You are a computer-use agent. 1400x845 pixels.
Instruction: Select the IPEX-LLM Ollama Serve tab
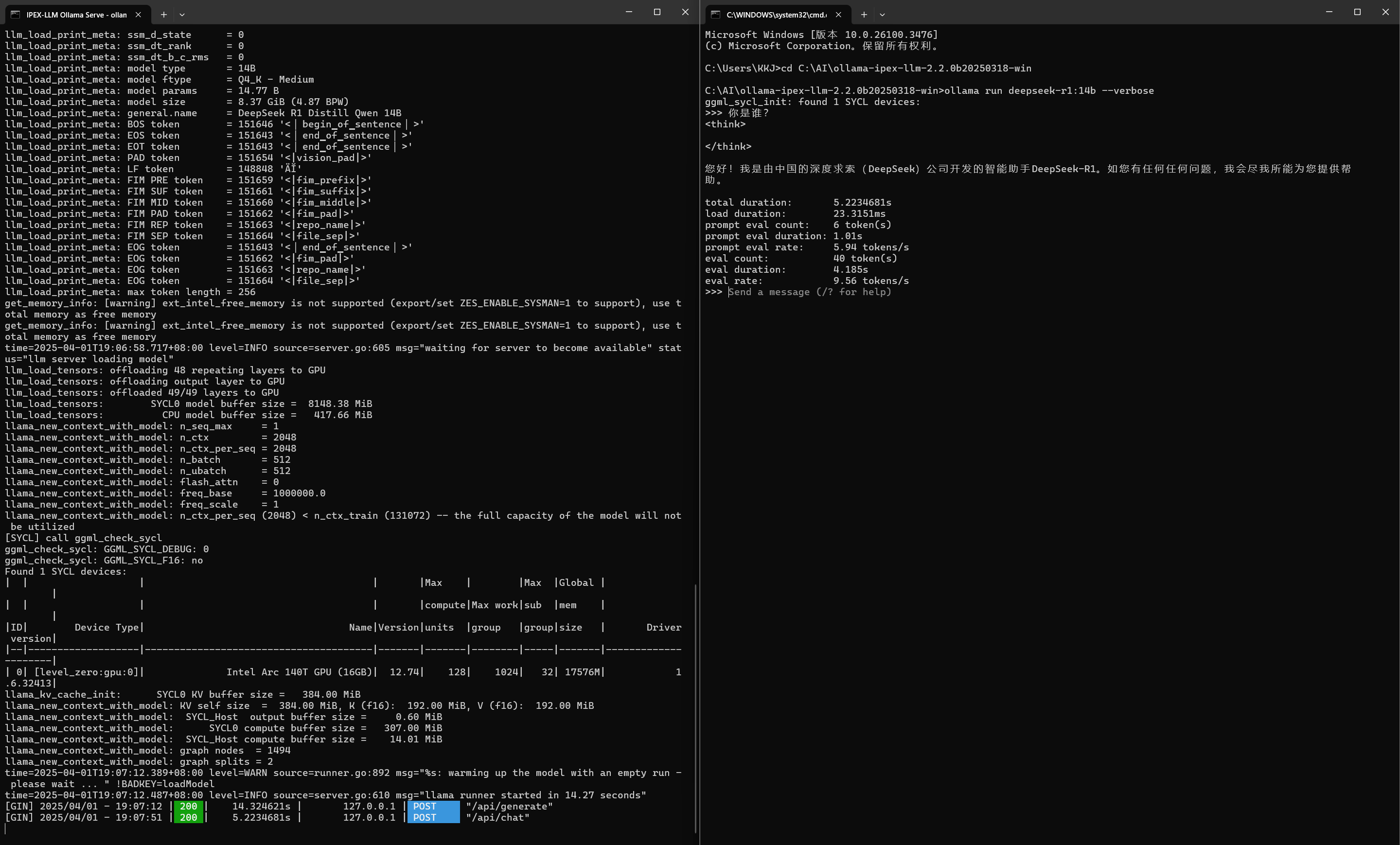[76, 15]
